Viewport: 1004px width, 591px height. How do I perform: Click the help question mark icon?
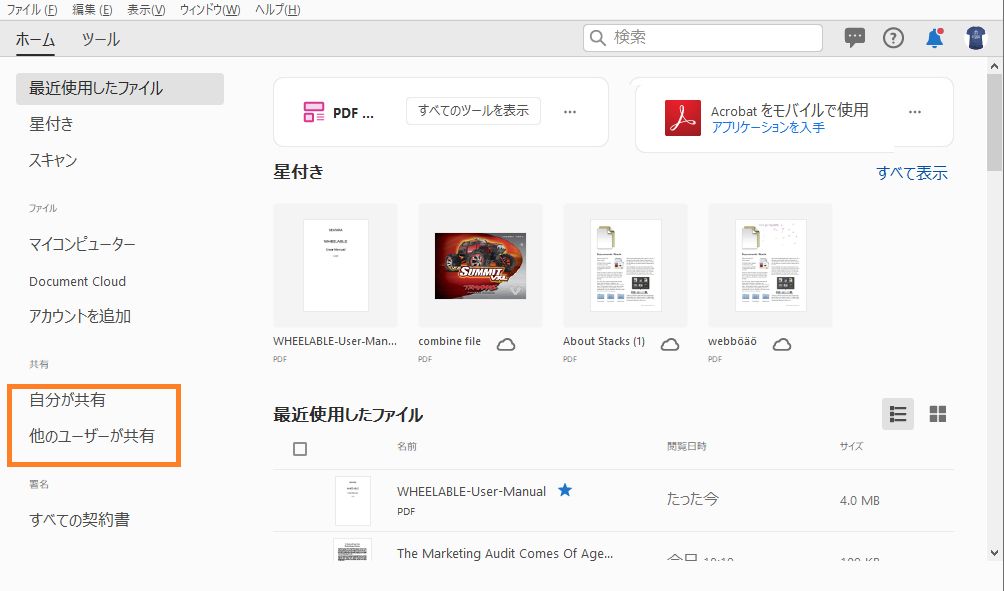click(x=892, y=38)
